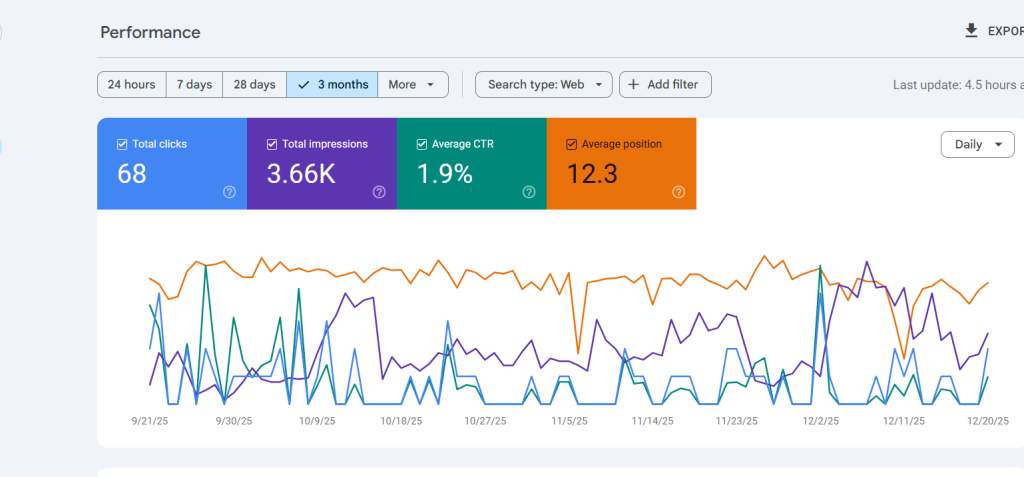Image resolution: width=1024 pixels, height=477 pixels.
Task: Click the 12/2/25 date label on chart
Action: 820,421
